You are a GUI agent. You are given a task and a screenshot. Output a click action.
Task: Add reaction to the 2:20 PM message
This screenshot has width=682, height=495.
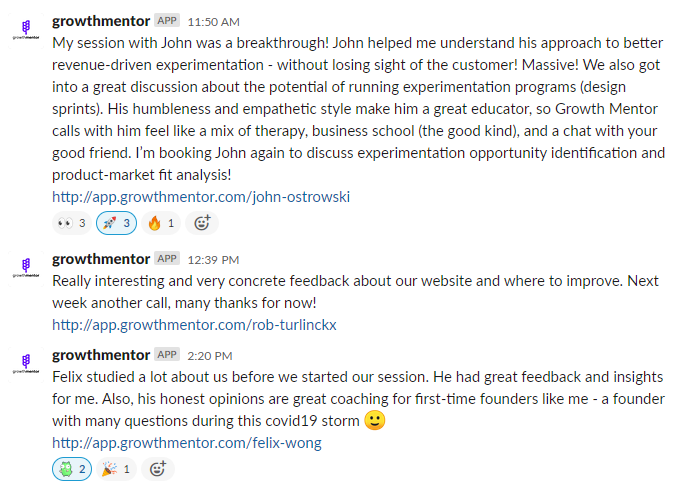pos(157,469)
